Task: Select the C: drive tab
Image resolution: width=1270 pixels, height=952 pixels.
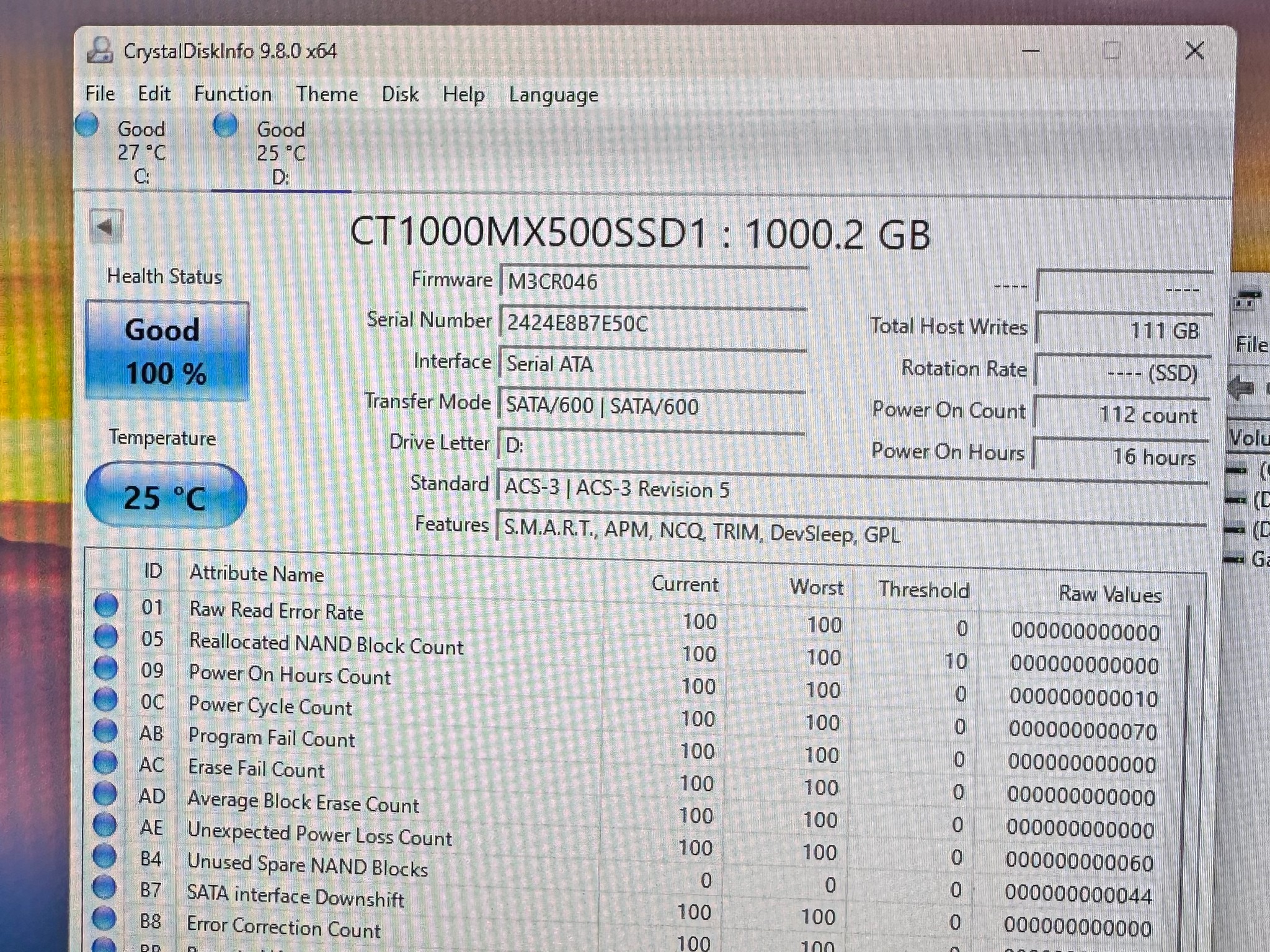Action: [141, 152]
